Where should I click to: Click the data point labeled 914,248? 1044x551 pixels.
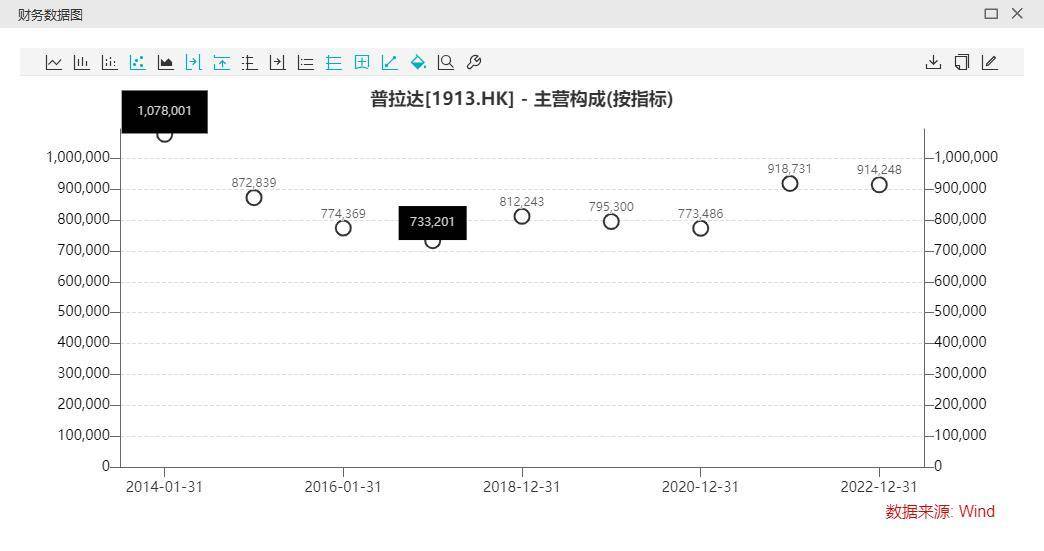[879, 185]
